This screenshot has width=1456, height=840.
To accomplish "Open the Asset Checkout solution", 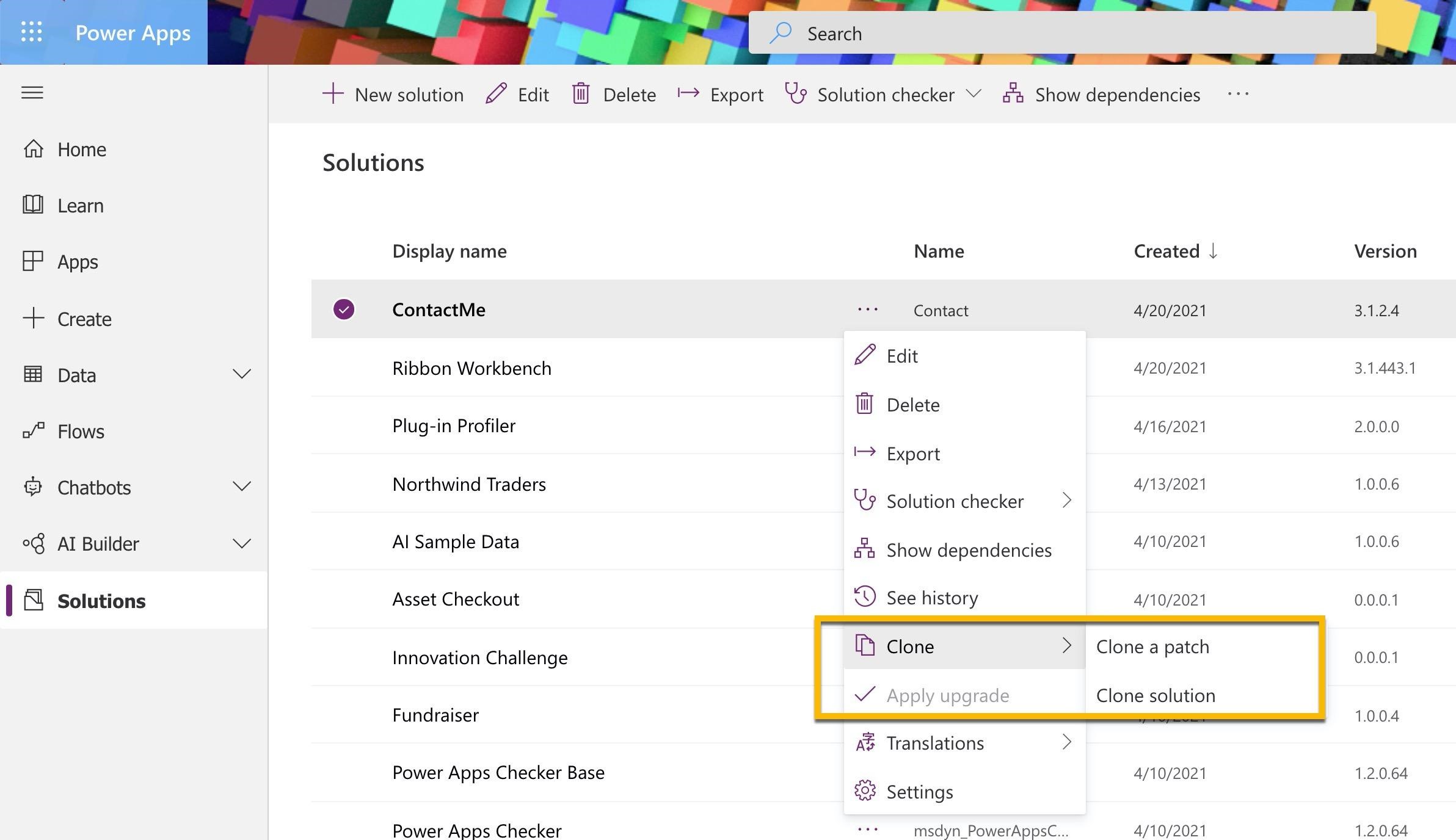I will pos(456,599).
